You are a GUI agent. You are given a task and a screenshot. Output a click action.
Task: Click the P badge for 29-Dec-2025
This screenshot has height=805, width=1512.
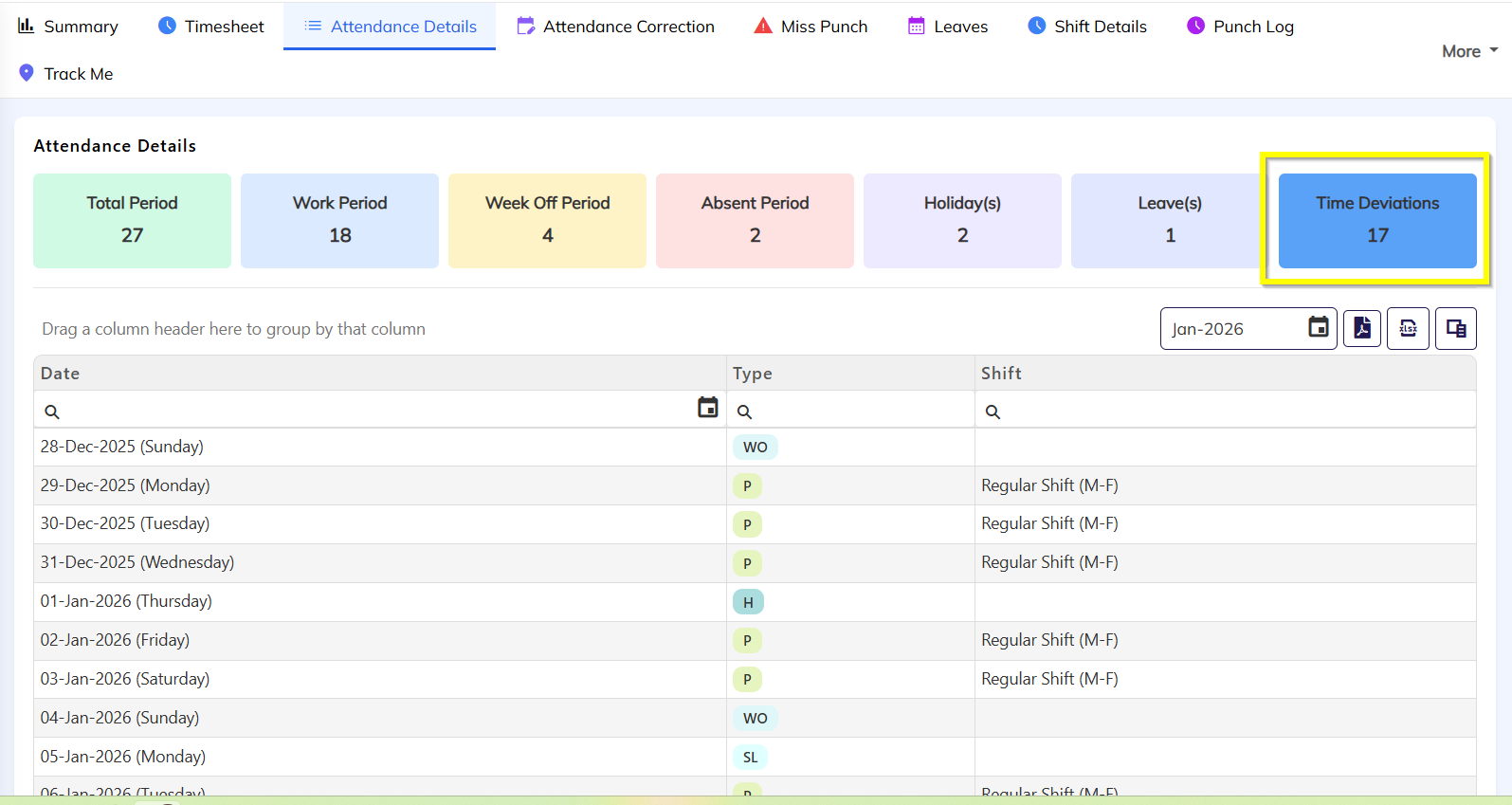747,486
